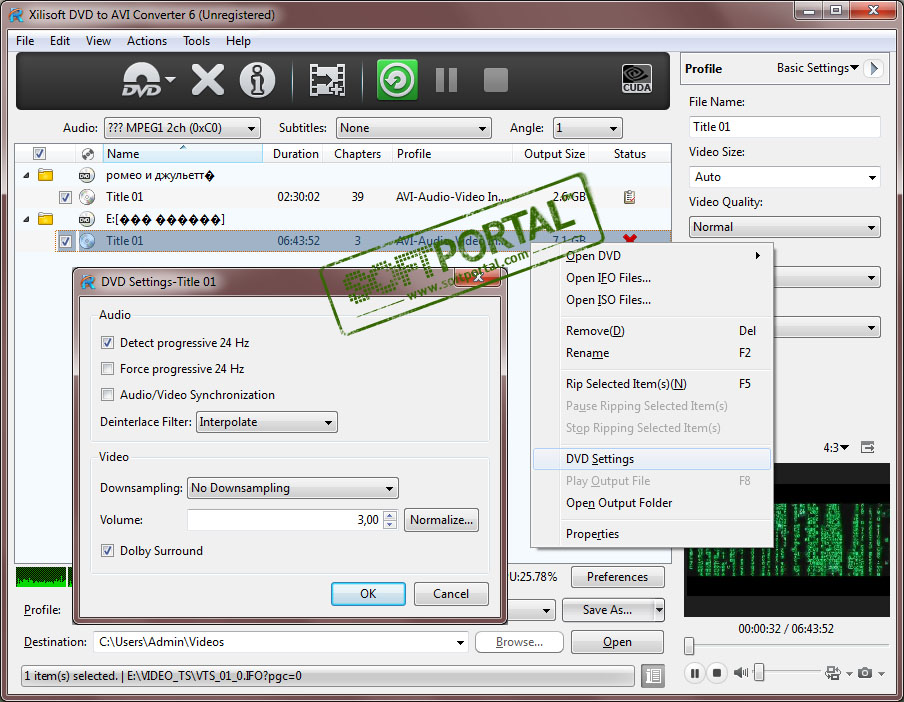Click the preview seek slider handle
Image resolution: width=904 pixels, height=702 pixels.
click(x=689, y=646)
